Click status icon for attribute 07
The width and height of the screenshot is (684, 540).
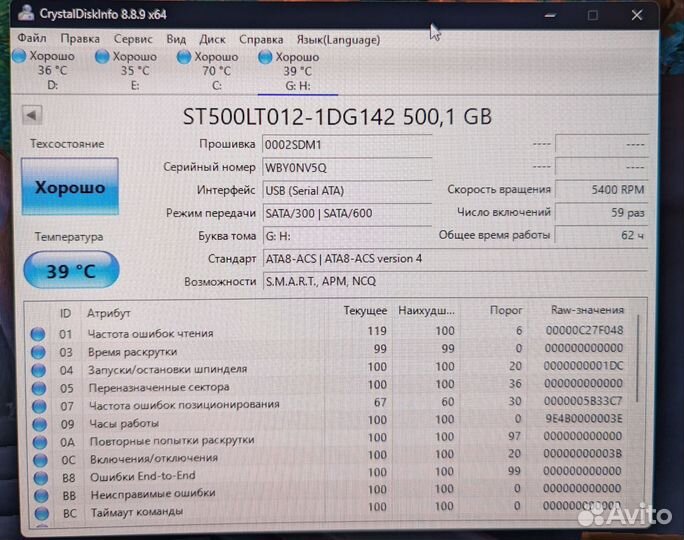click(x=39, y=406)
